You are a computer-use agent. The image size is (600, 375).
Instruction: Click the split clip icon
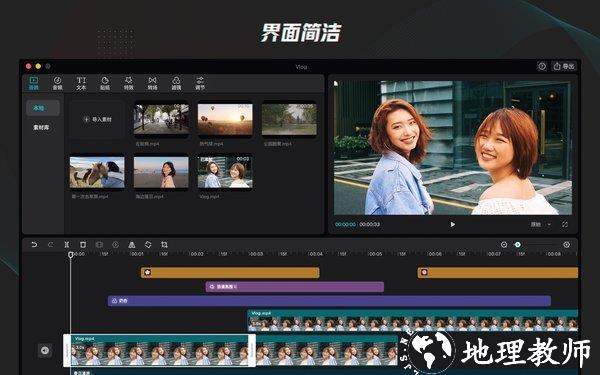[67, 245]
